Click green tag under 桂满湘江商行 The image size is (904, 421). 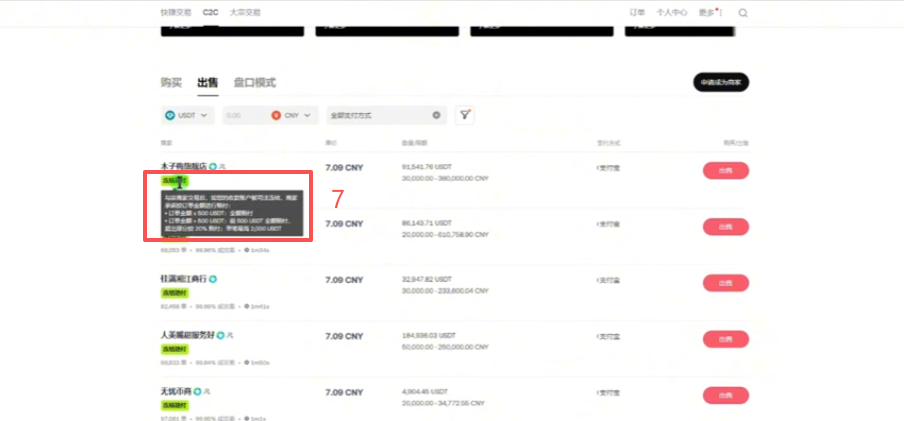tap(175, 293)
